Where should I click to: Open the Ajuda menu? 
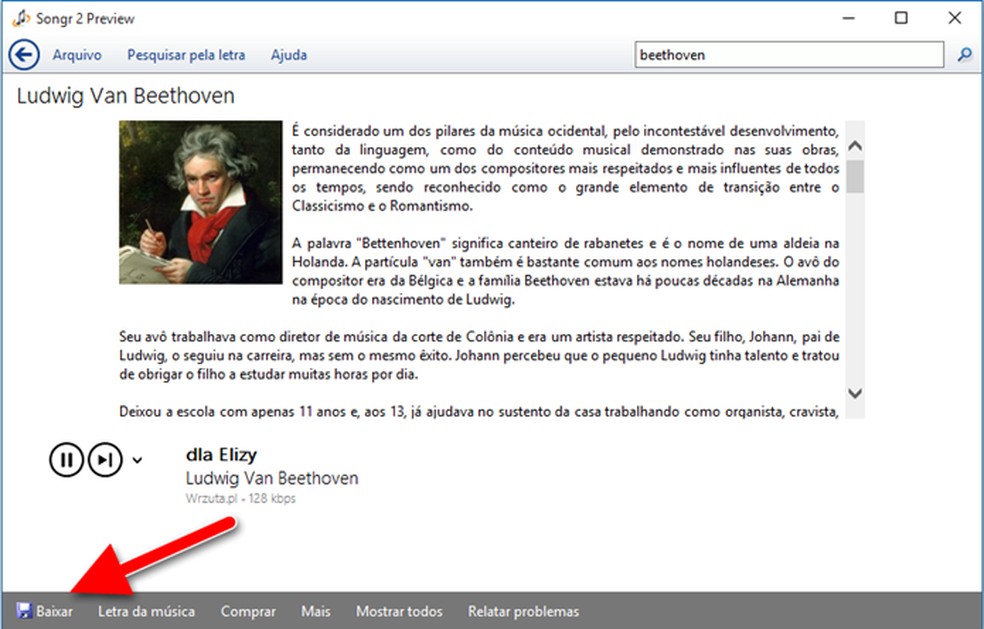[x=289, y=55]
